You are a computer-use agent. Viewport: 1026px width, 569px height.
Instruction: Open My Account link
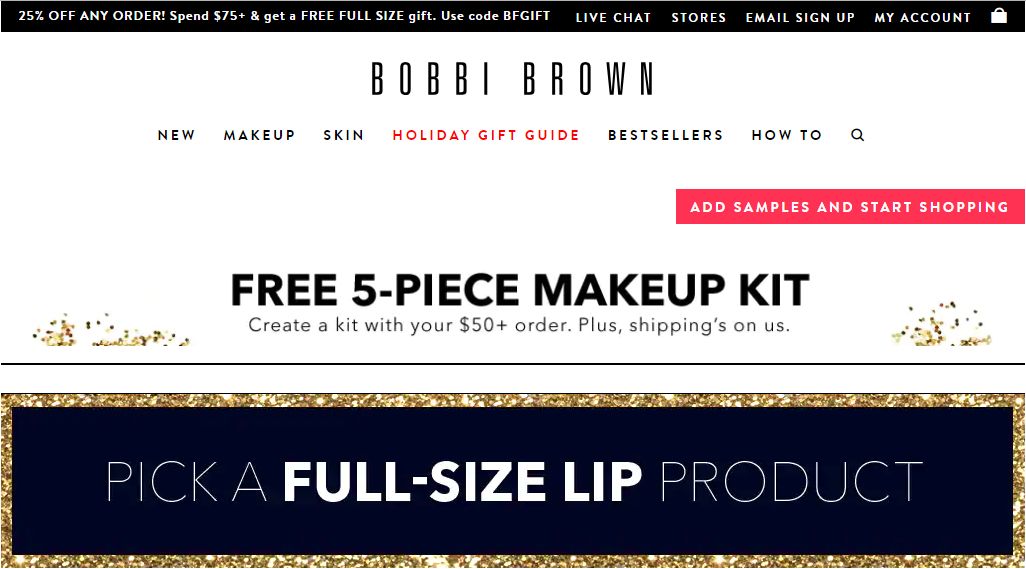point(923,18)
